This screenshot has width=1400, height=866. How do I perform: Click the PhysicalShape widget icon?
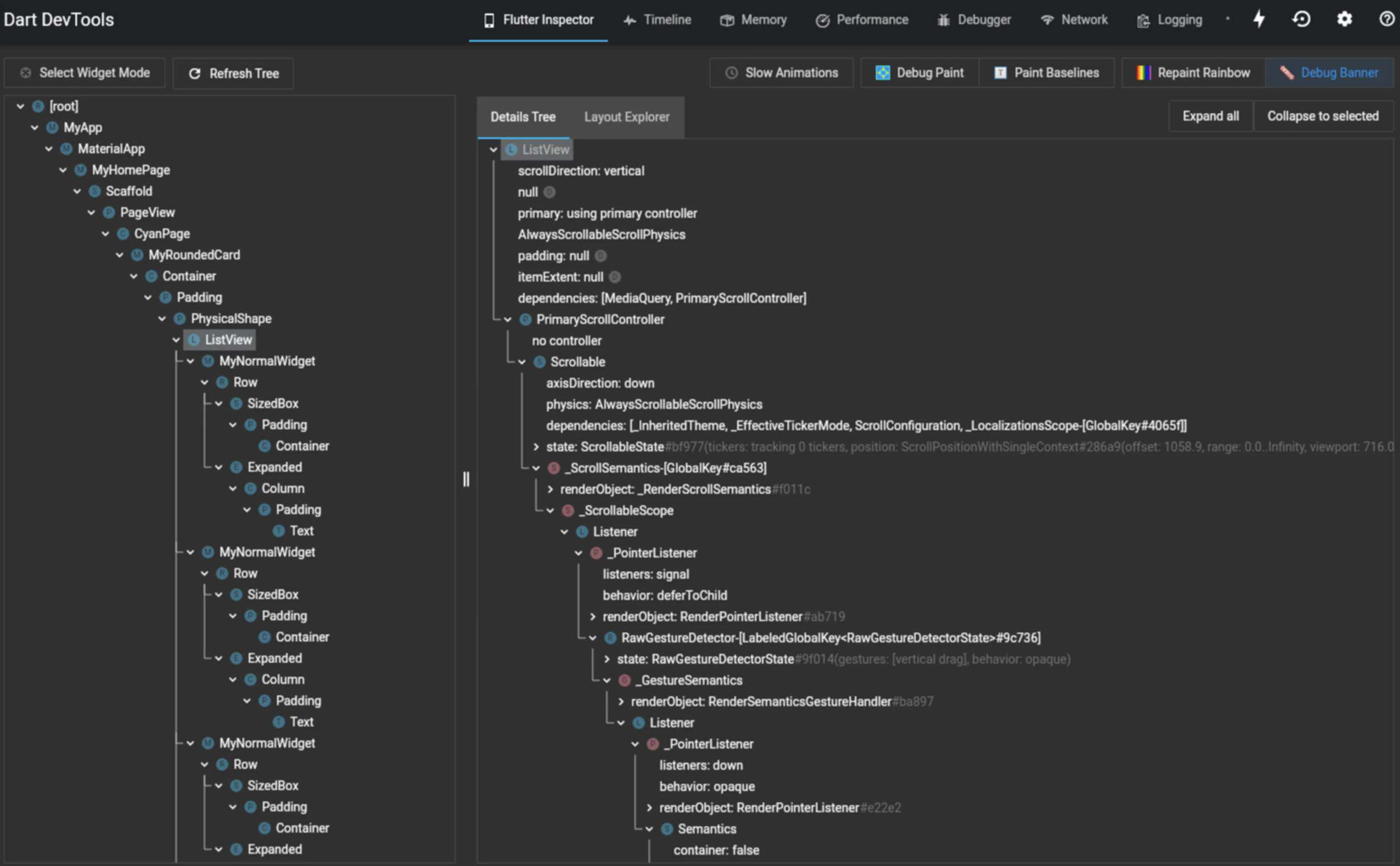tap(179, 318)
